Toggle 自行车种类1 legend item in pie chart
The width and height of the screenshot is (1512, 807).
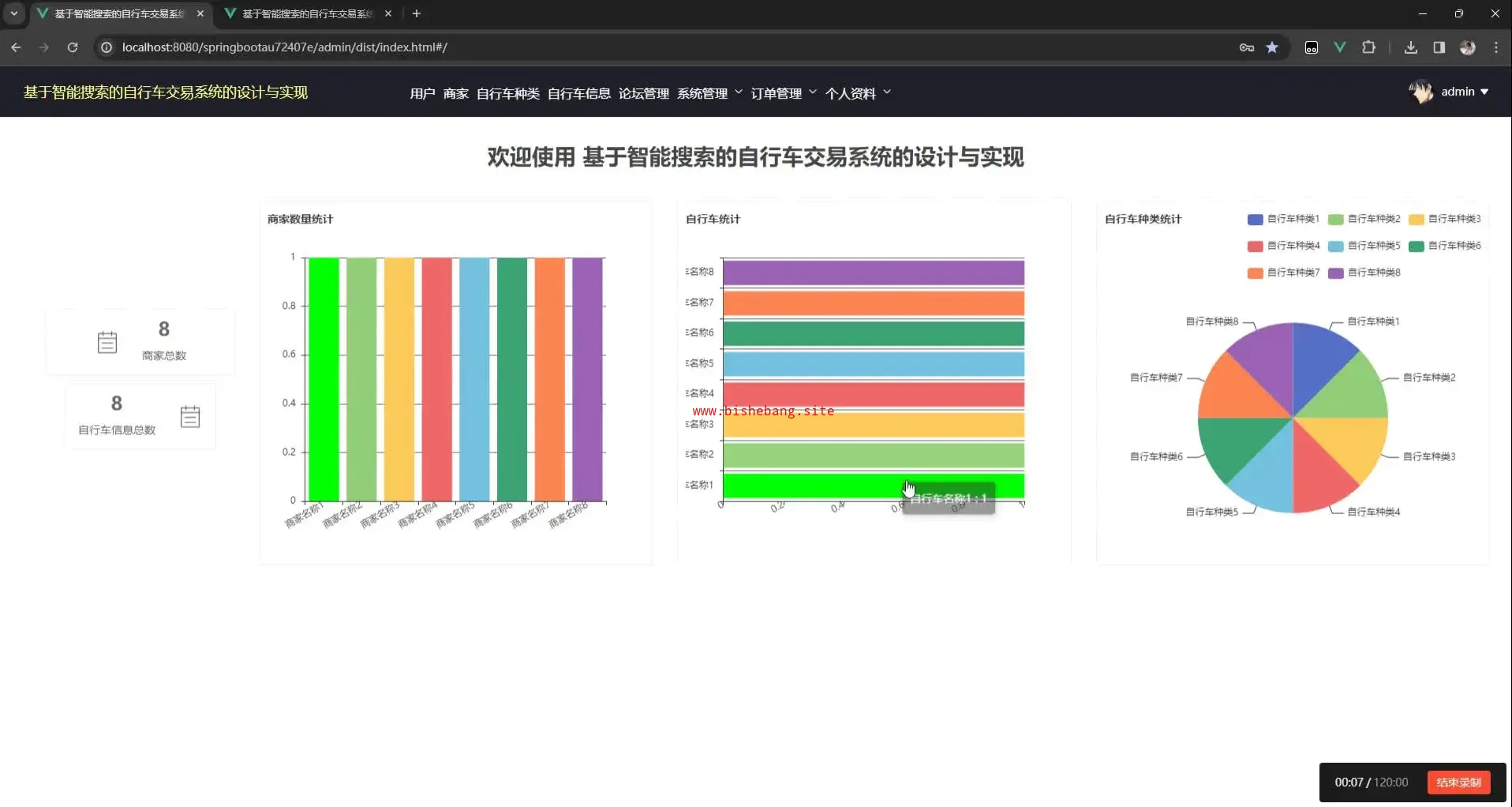pyautogui.click(x=1283, y=219)
